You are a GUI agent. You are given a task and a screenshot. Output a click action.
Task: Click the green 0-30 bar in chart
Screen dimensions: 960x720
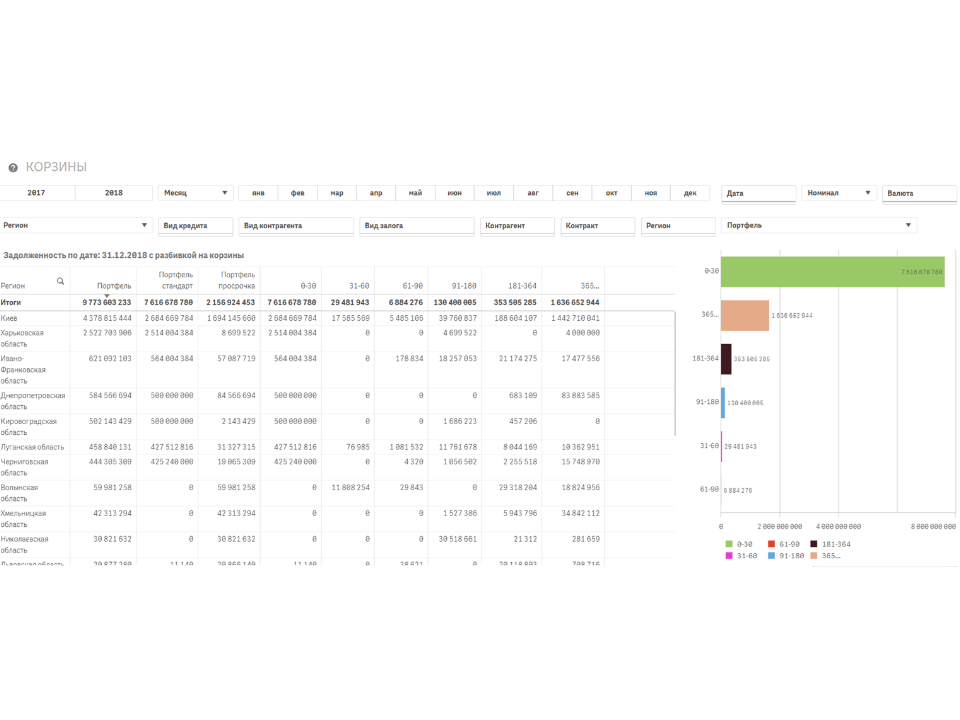click(832, 271)
